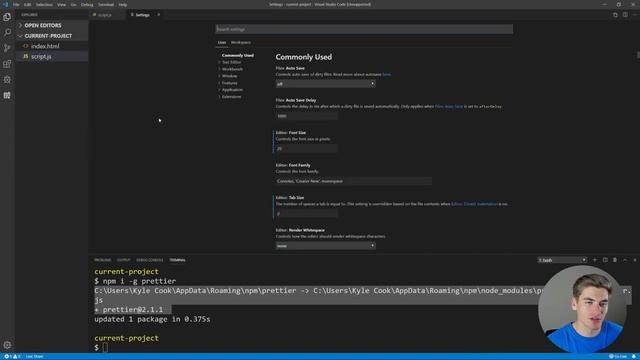The height and width of the screenshot is (360, 640).
Task: Open Source Control view in activity bar
Action: click(7, 48)
